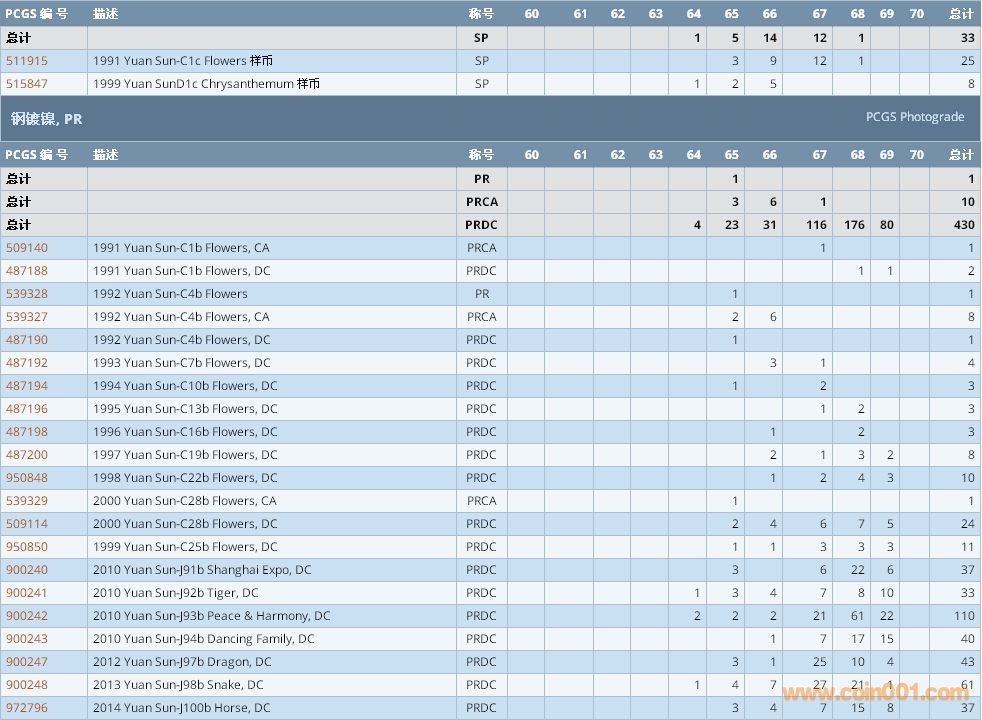Select coin number 900240 Shanghai Expo
Screen dimensions: 982x720
click(27, 570)
